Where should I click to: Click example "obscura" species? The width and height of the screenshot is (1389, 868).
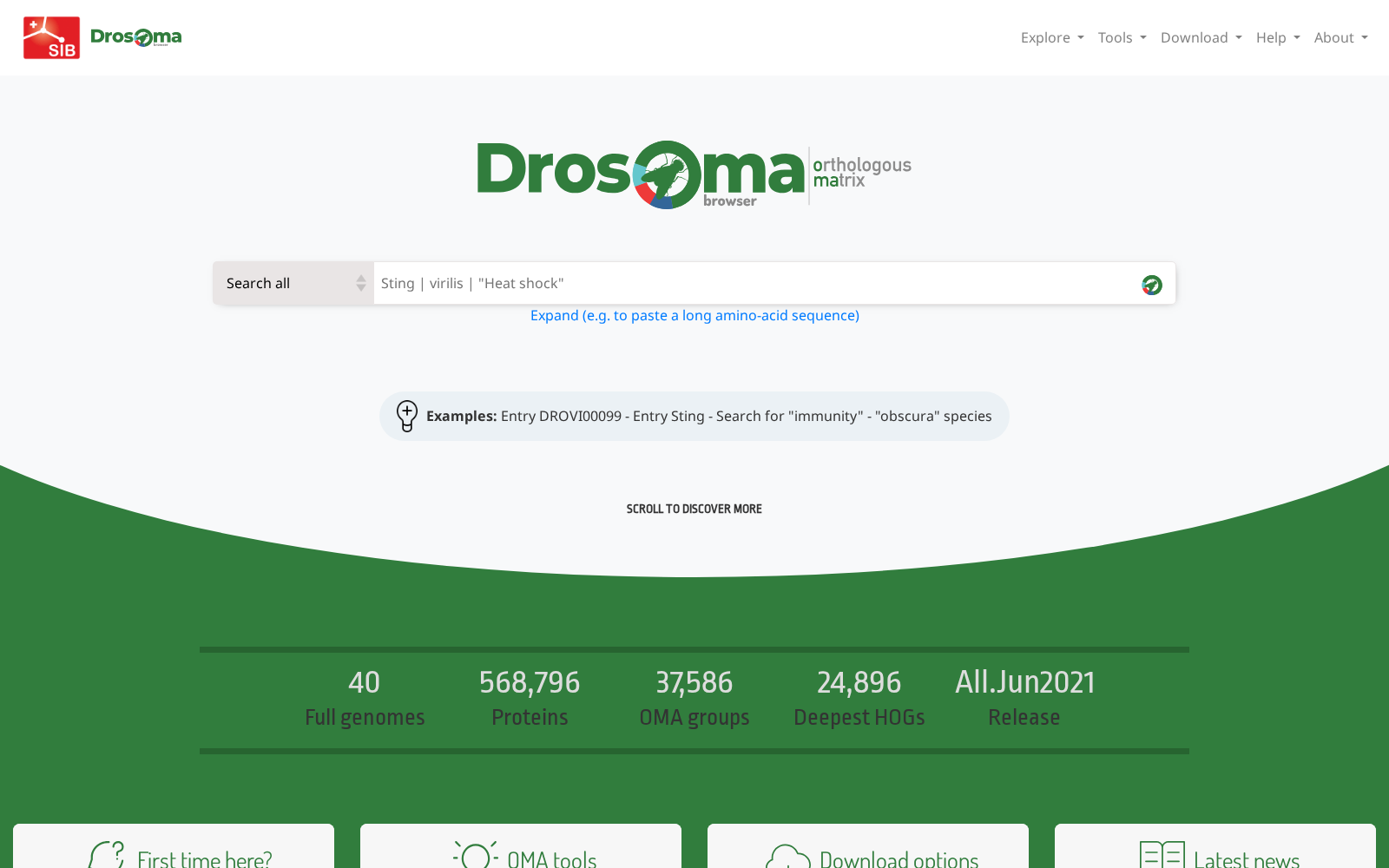pos(933,416)
